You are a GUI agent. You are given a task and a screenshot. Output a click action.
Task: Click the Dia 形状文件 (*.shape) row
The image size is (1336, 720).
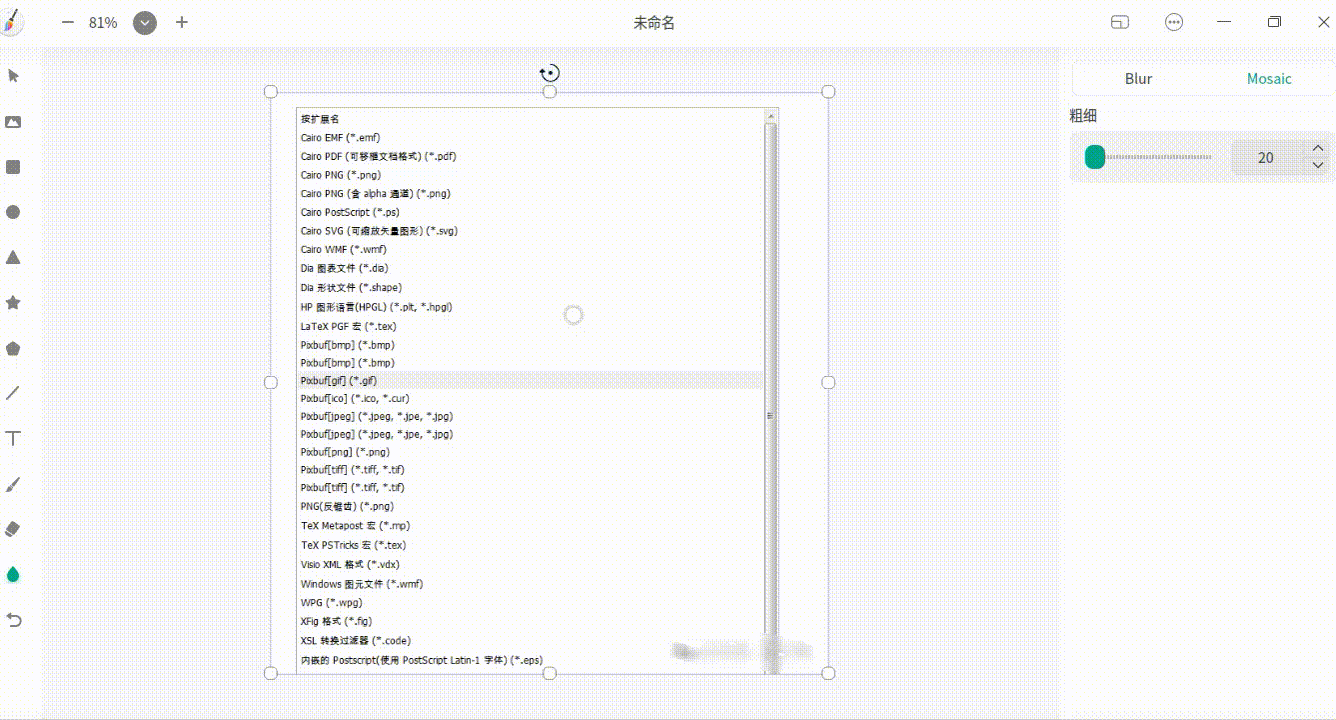point(531,288)
